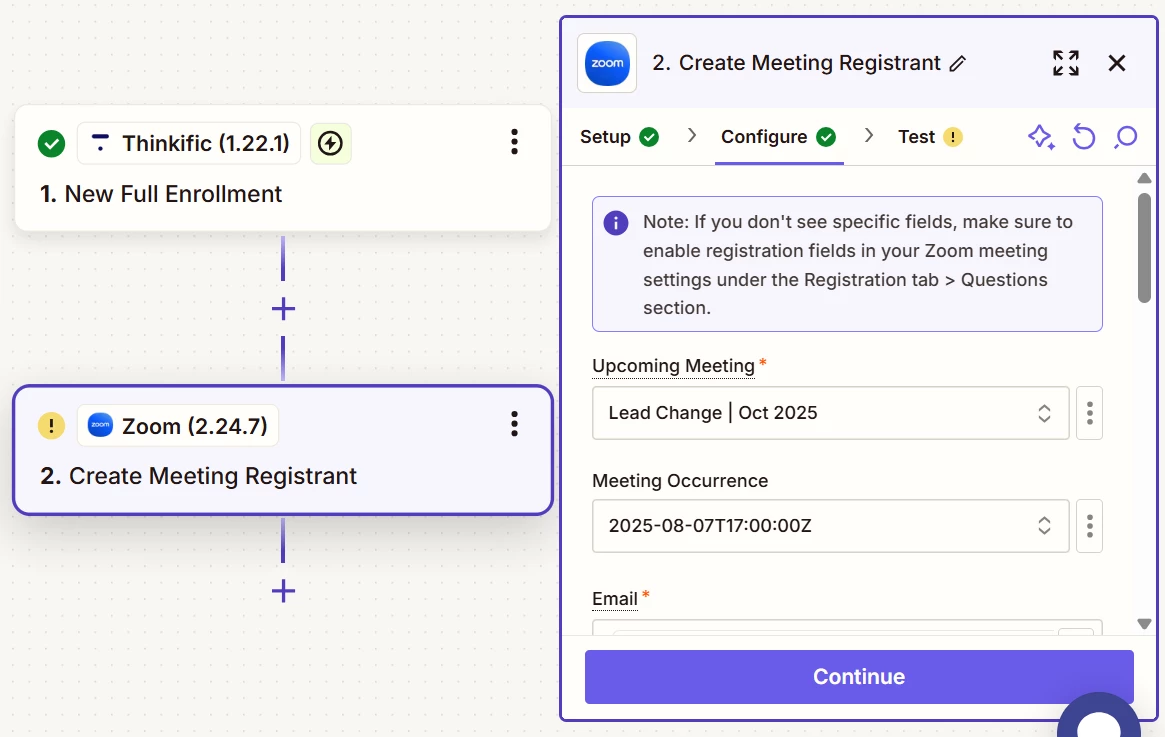This screenshot has height=737, width=1165.
Task: Click the green check status on Thinkific step
Action: (51, 143)
